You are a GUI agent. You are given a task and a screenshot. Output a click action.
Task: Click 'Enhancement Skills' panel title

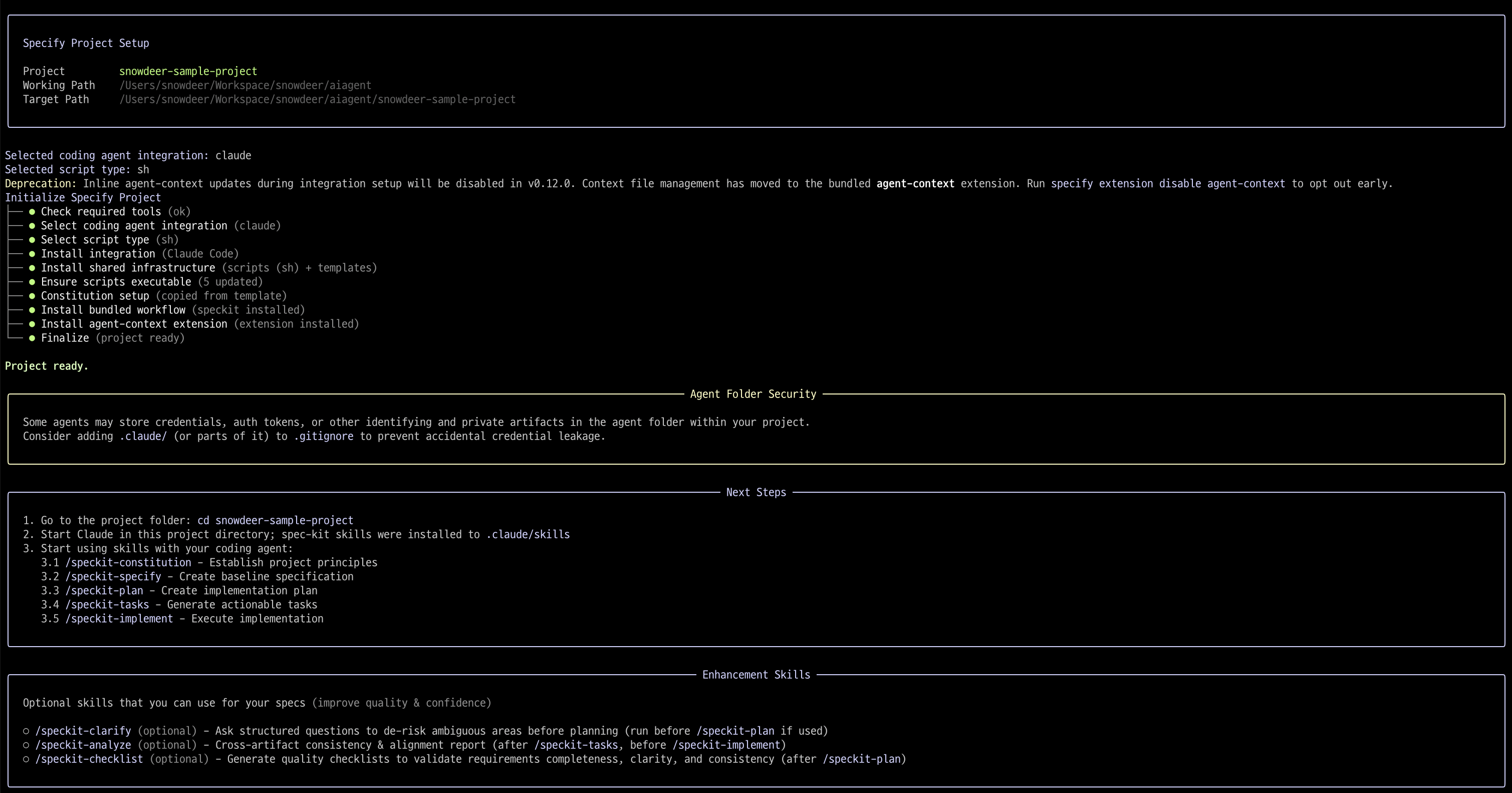point(756,676)
